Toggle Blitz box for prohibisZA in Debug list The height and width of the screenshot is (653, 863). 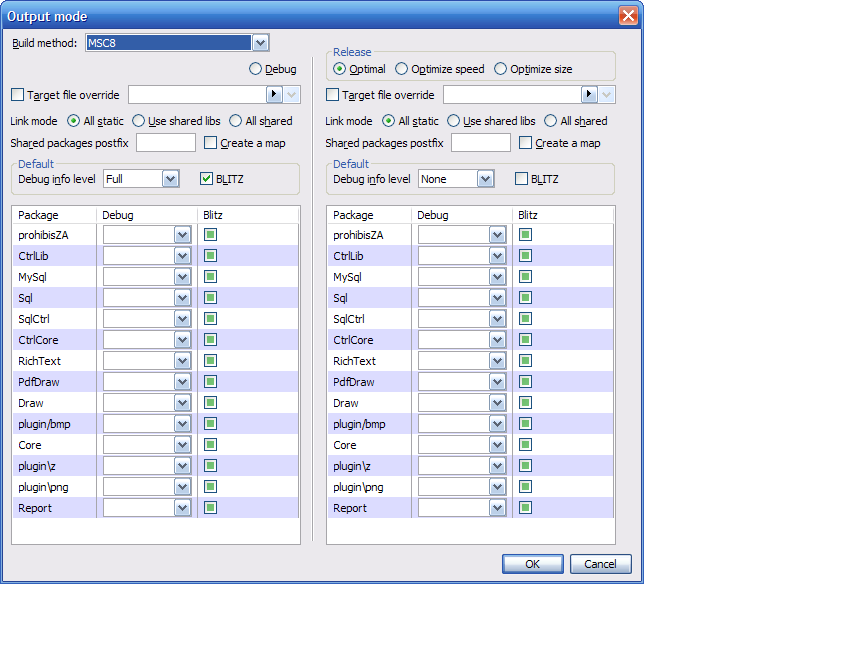pyautogui.click(x=210, y=234)
